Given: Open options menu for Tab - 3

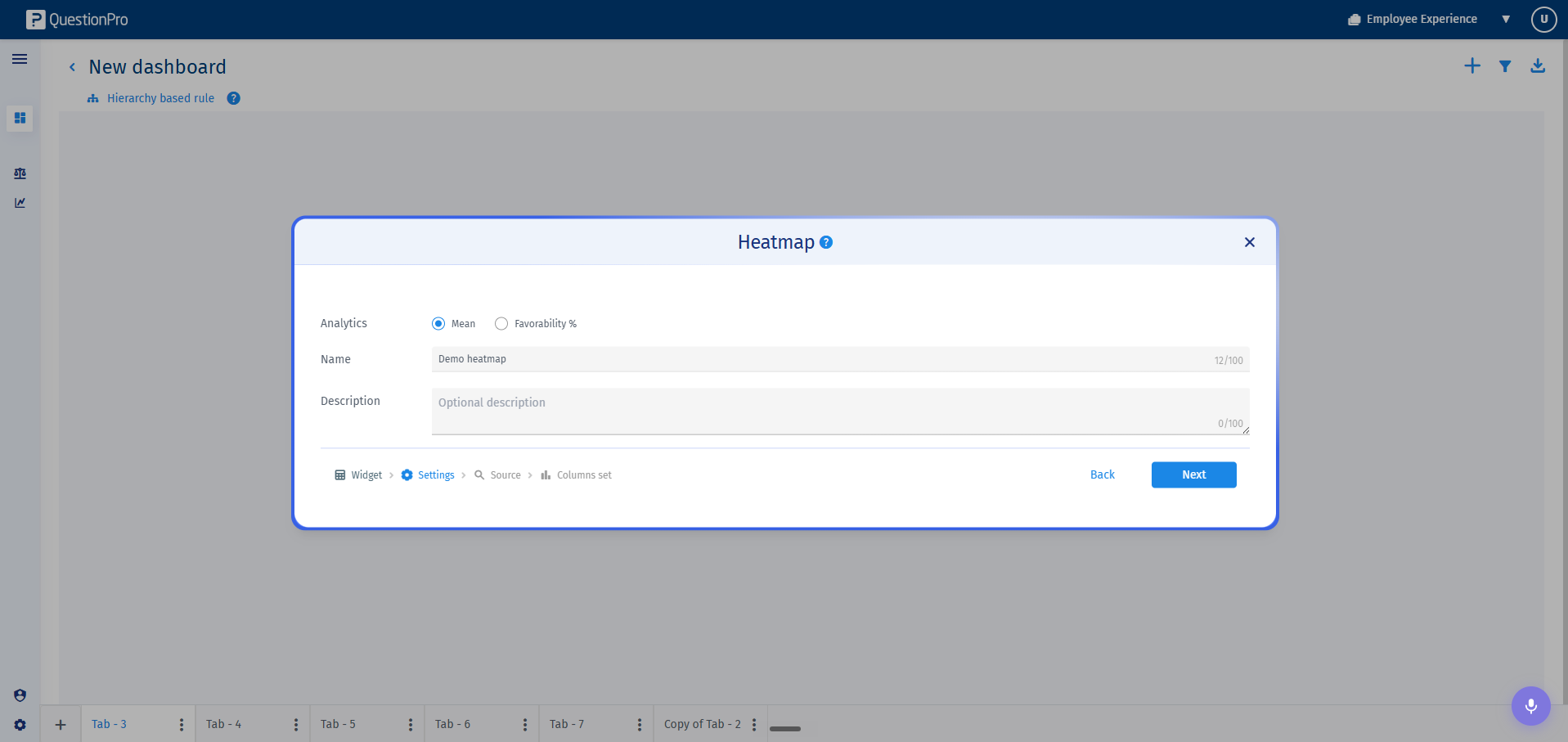Looking at the screenshot, I should pyautogui.click(x=181, y=725).
